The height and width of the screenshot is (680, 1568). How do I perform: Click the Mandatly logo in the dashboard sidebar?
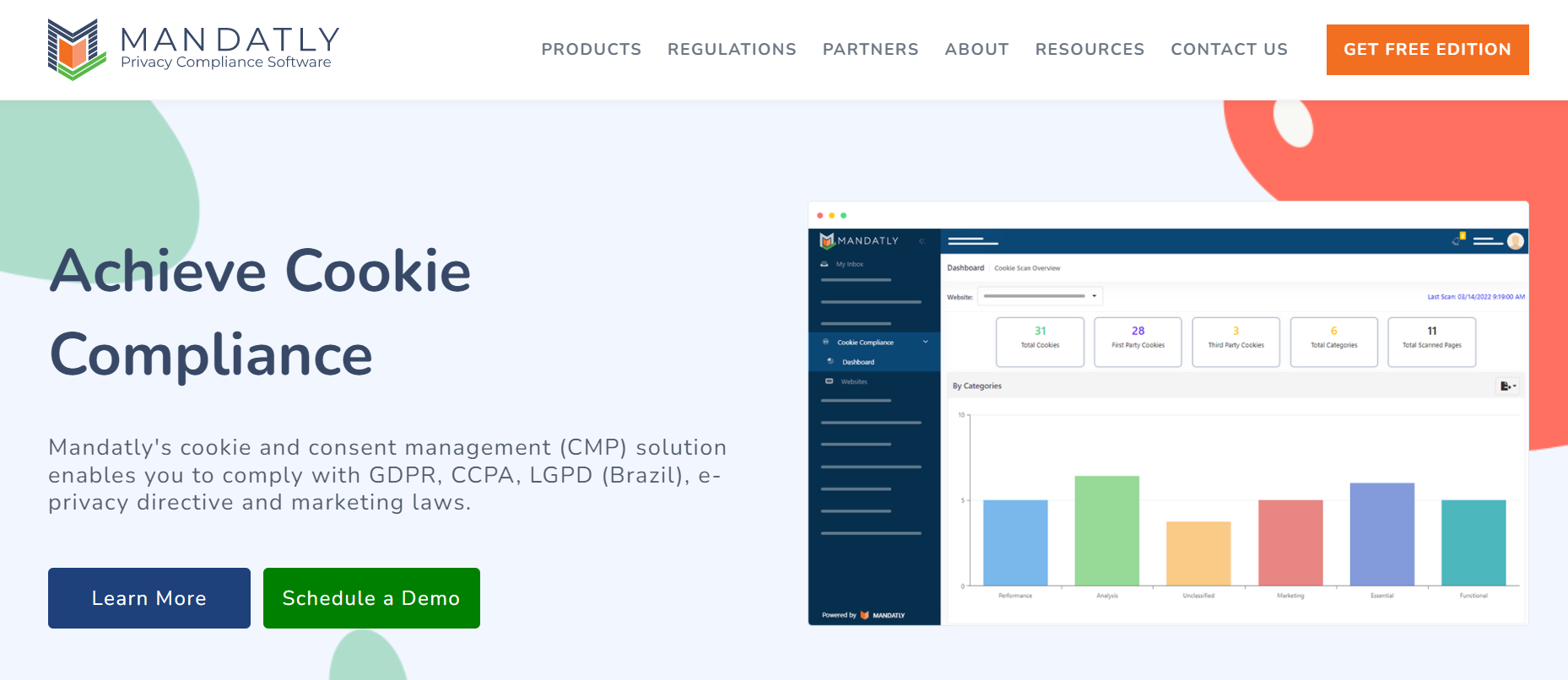(859, 241)
